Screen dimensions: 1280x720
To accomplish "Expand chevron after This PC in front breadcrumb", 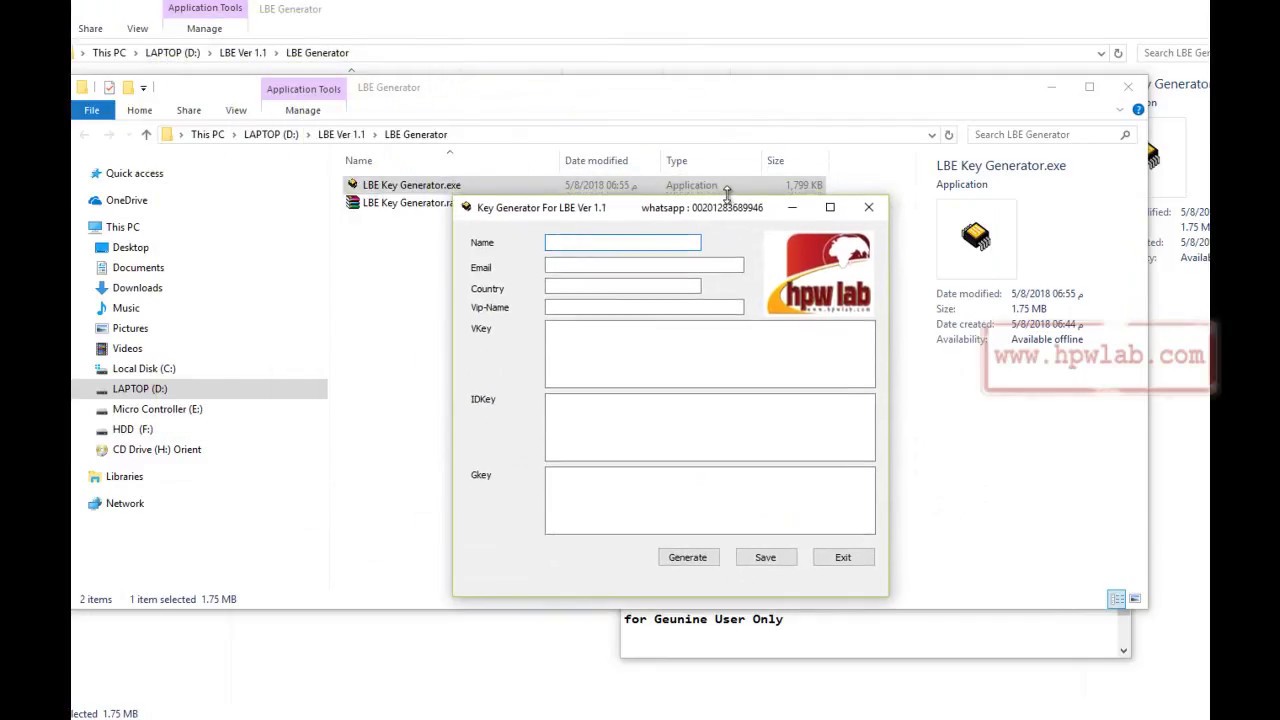I will click(x=235, y=135).
